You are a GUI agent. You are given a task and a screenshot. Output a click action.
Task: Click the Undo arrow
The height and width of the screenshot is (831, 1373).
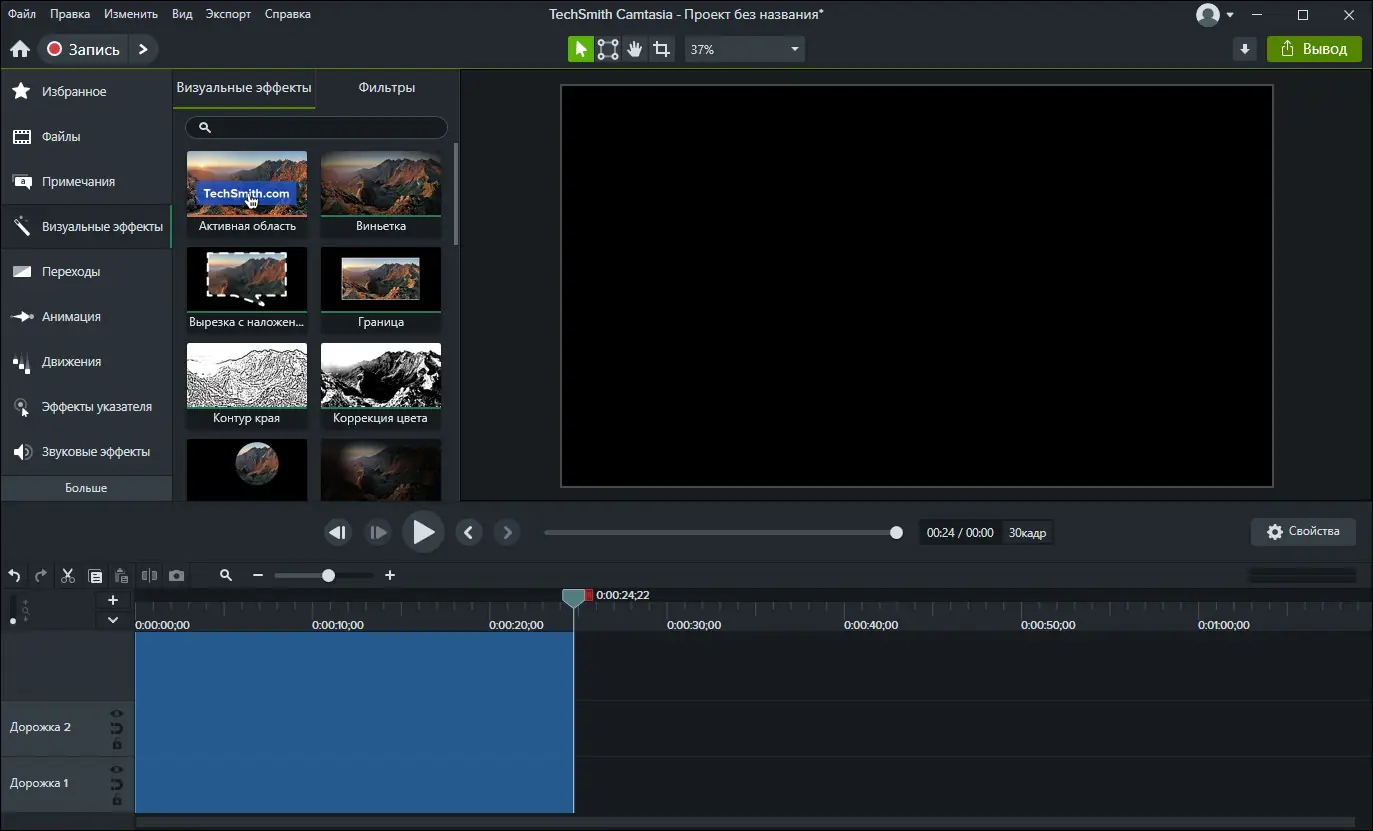pyautogui.click(x=14, y=576)
